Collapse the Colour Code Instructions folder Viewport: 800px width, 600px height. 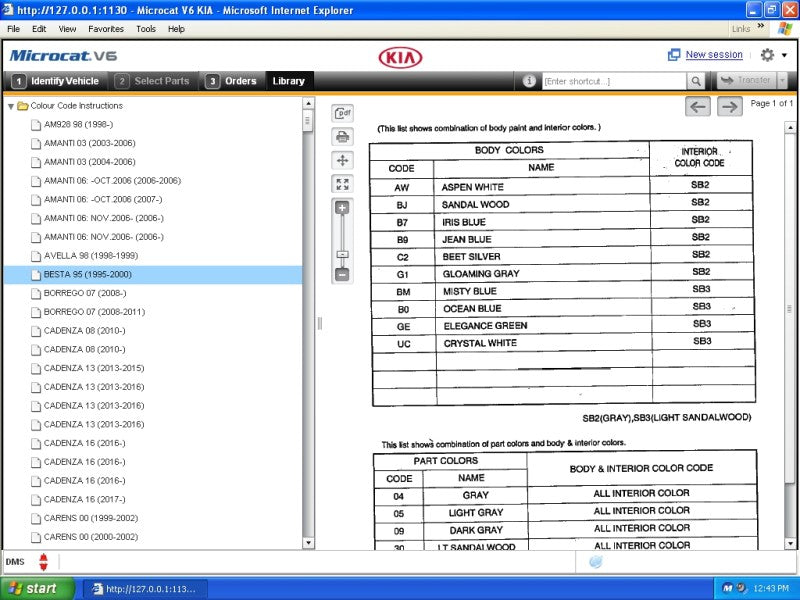[x=9, y=105]
